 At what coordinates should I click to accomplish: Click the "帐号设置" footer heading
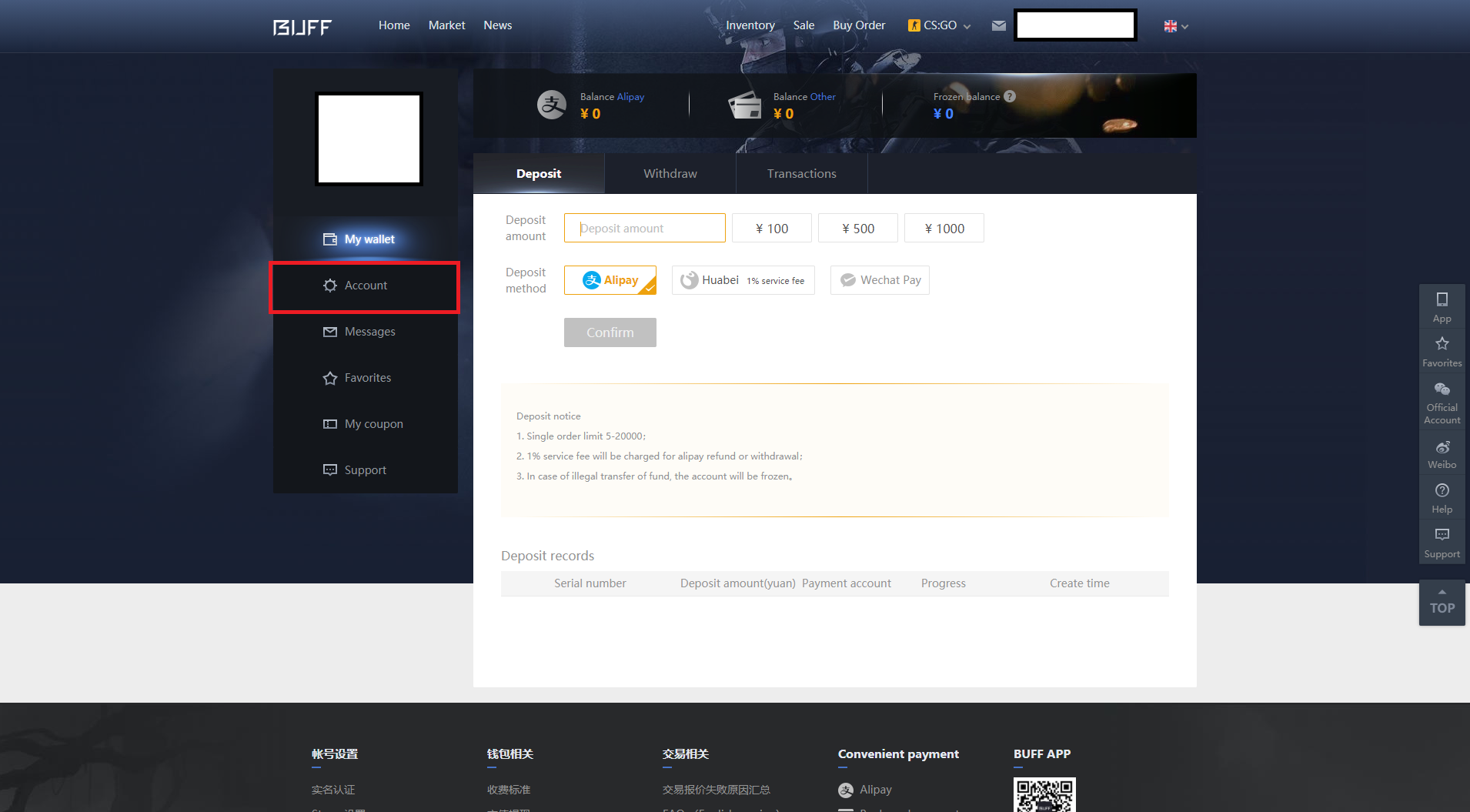point(335,754)
